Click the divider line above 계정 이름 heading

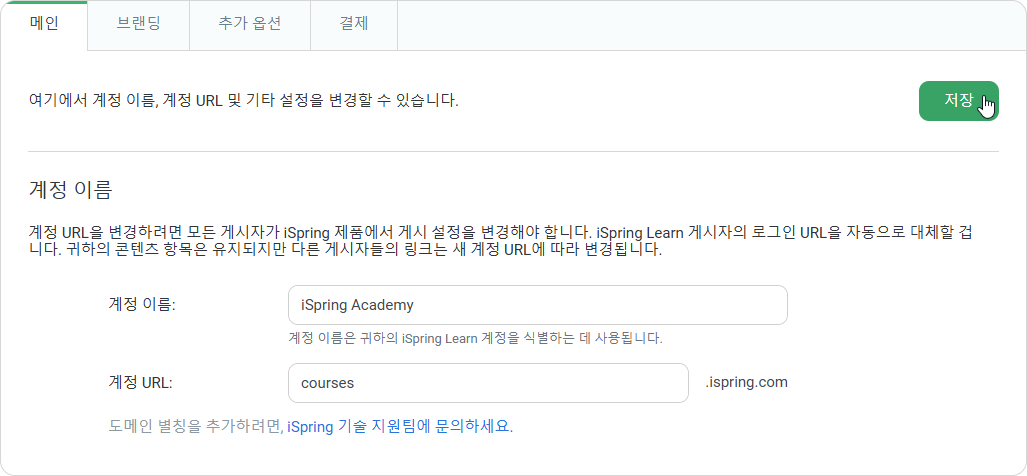514,152
